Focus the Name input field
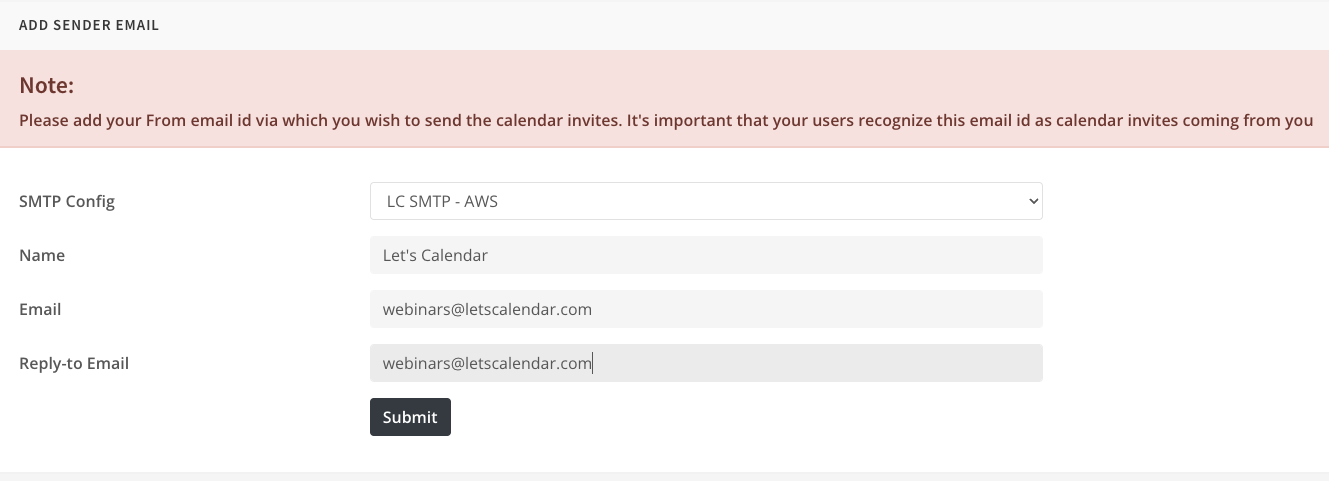This screenshot has width=1329, height=481. (706, 255)
